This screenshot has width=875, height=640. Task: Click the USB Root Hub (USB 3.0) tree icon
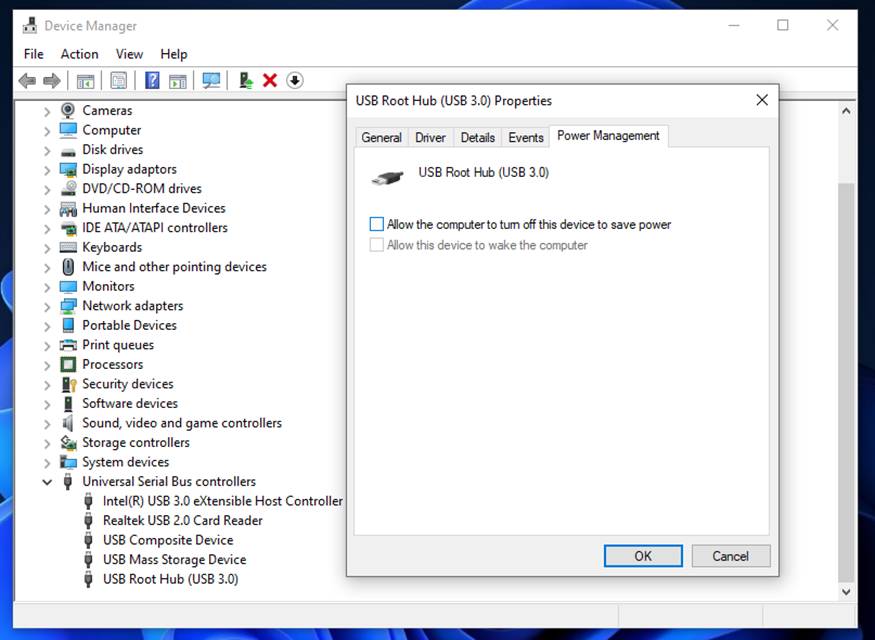pyautogui.click(x=88, y=579)
